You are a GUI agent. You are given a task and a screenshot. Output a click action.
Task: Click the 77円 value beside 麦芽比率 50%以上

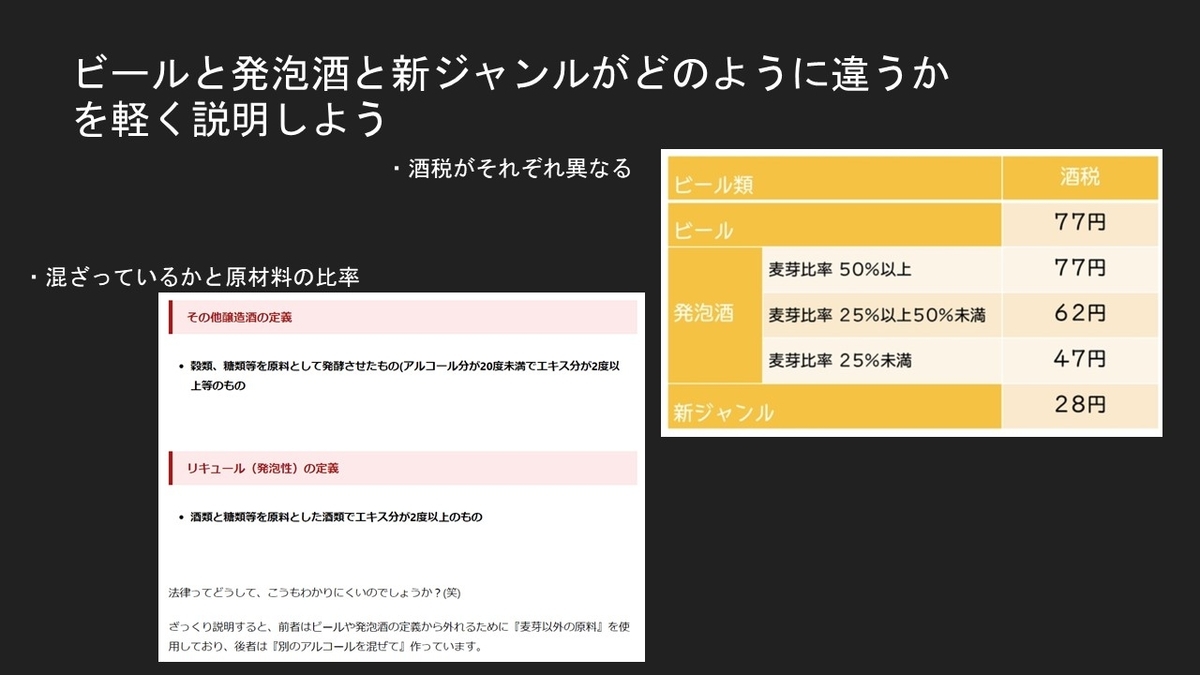[1081, 269]
